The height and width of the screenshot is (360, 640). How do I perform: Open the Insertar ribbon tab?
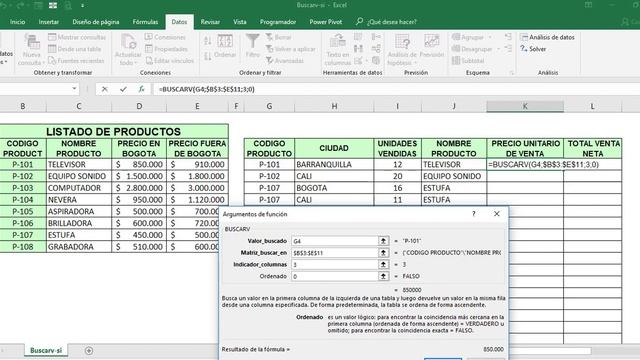coord(49,22)
